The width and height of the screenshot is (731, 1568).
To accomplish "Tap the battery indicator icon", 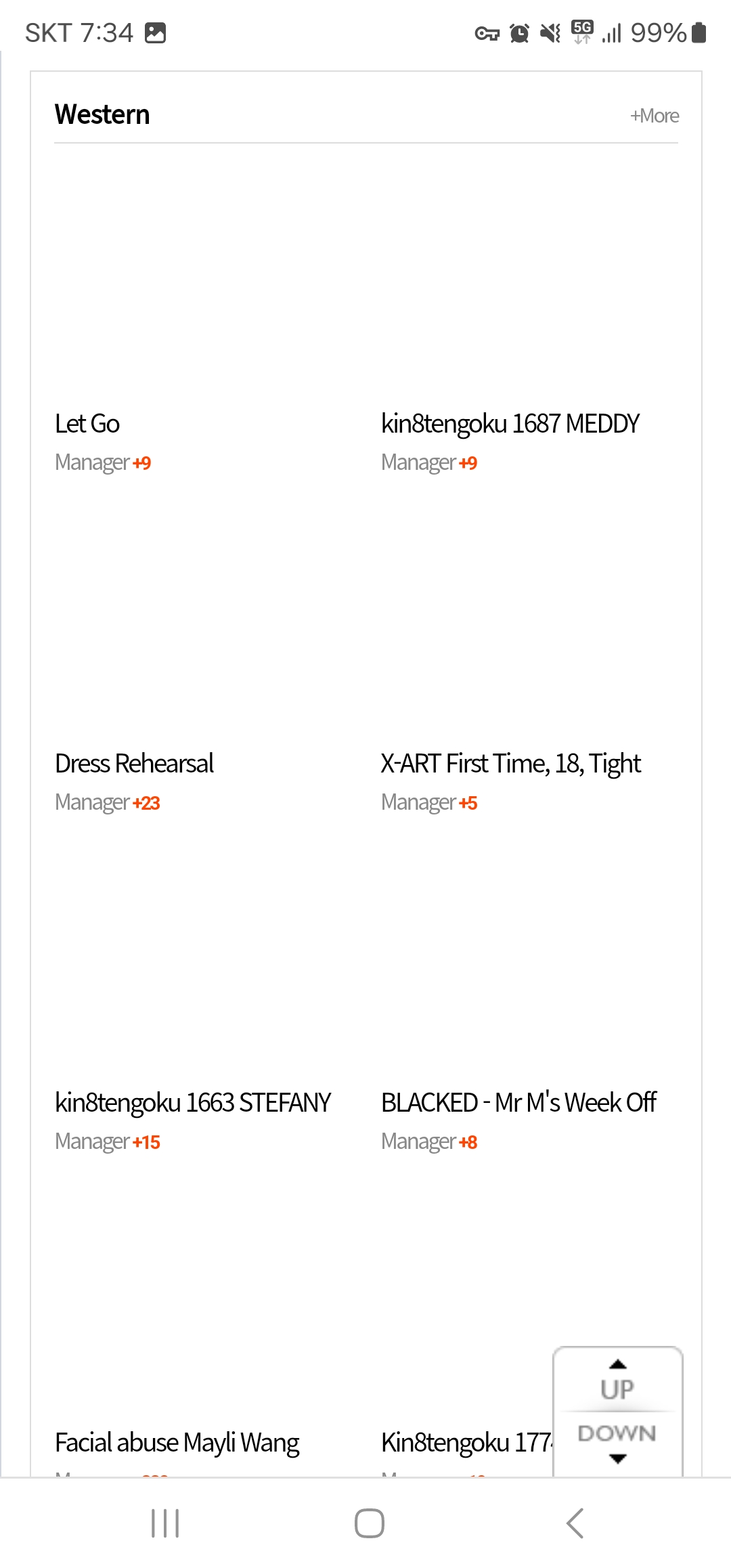I will coord(699,32).
